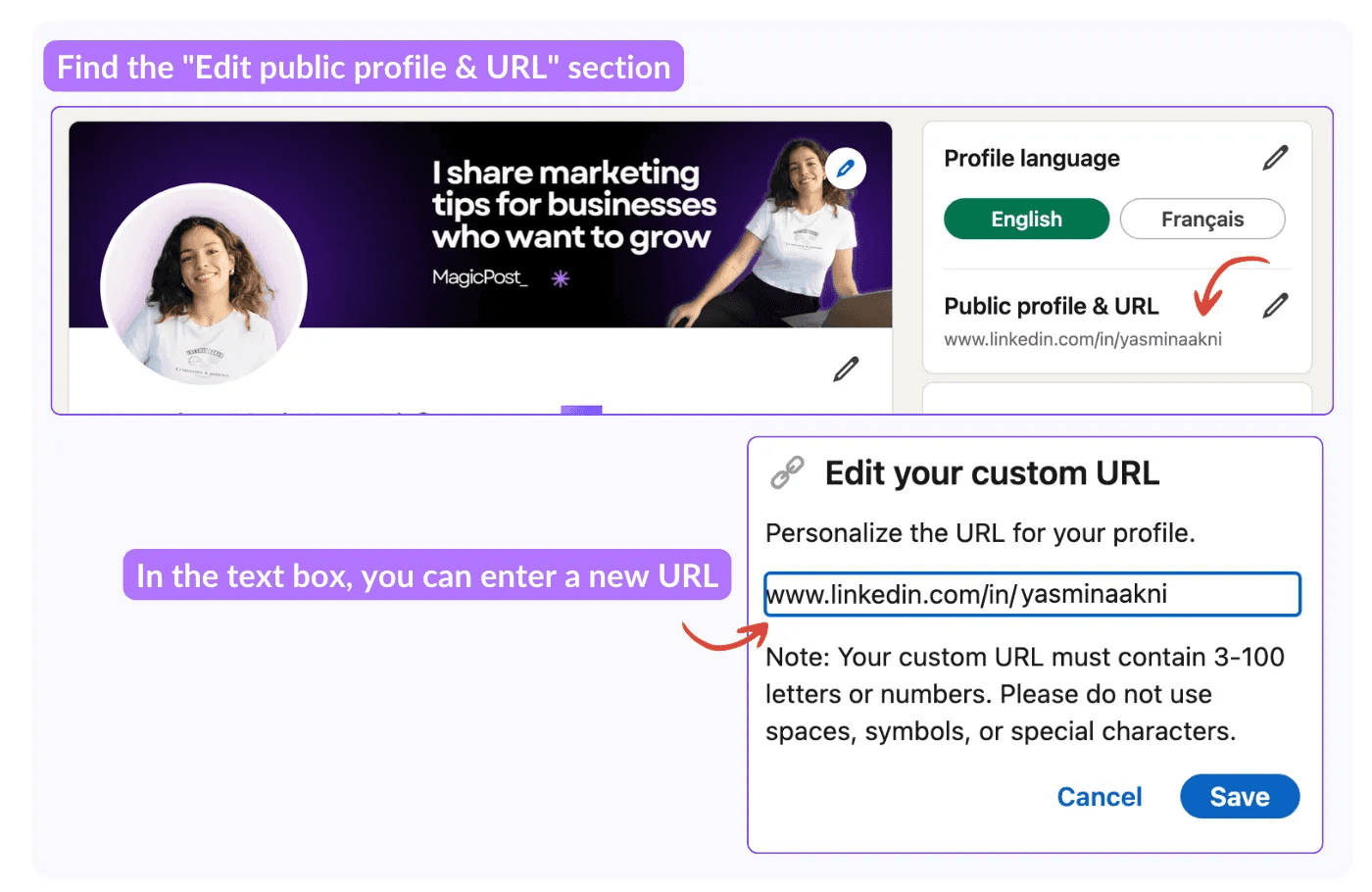Click "Personalize the URL for your profile." text

[980, 533]
